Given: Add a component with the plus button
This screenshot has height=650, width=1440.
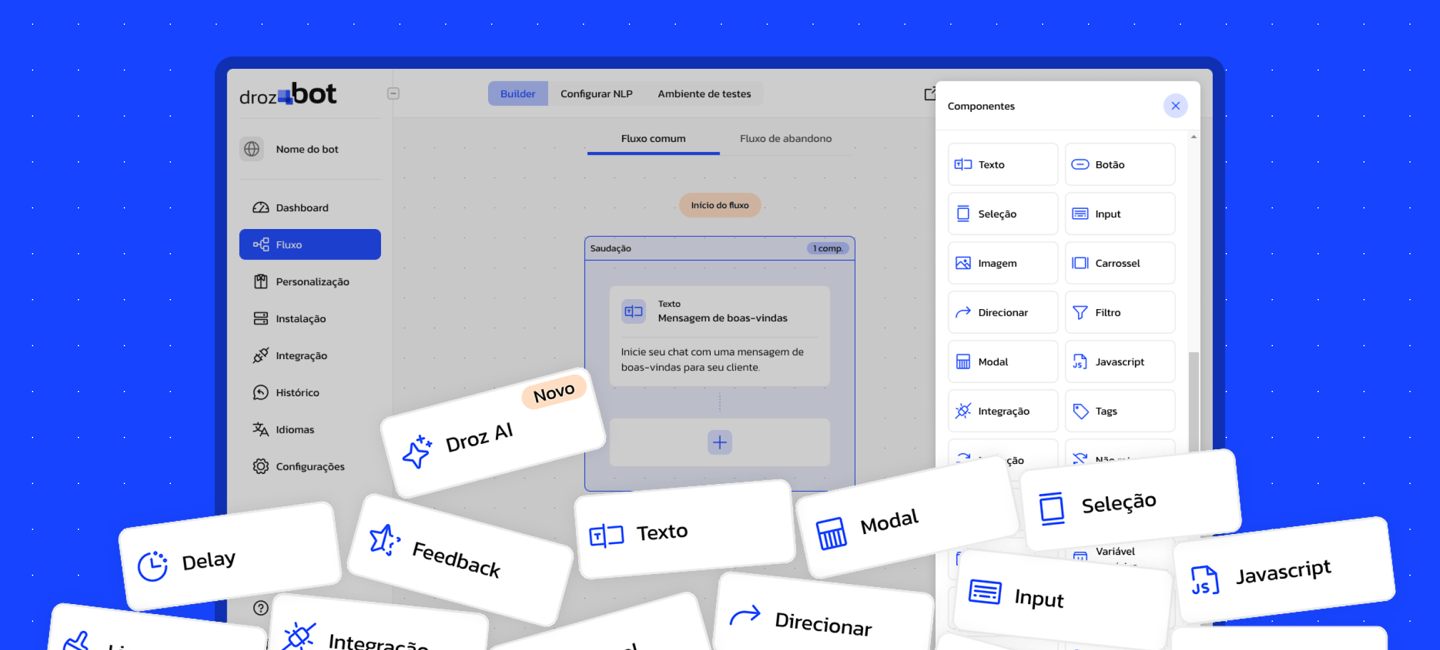Looking at the screenshot, I should tap(720, 442).
